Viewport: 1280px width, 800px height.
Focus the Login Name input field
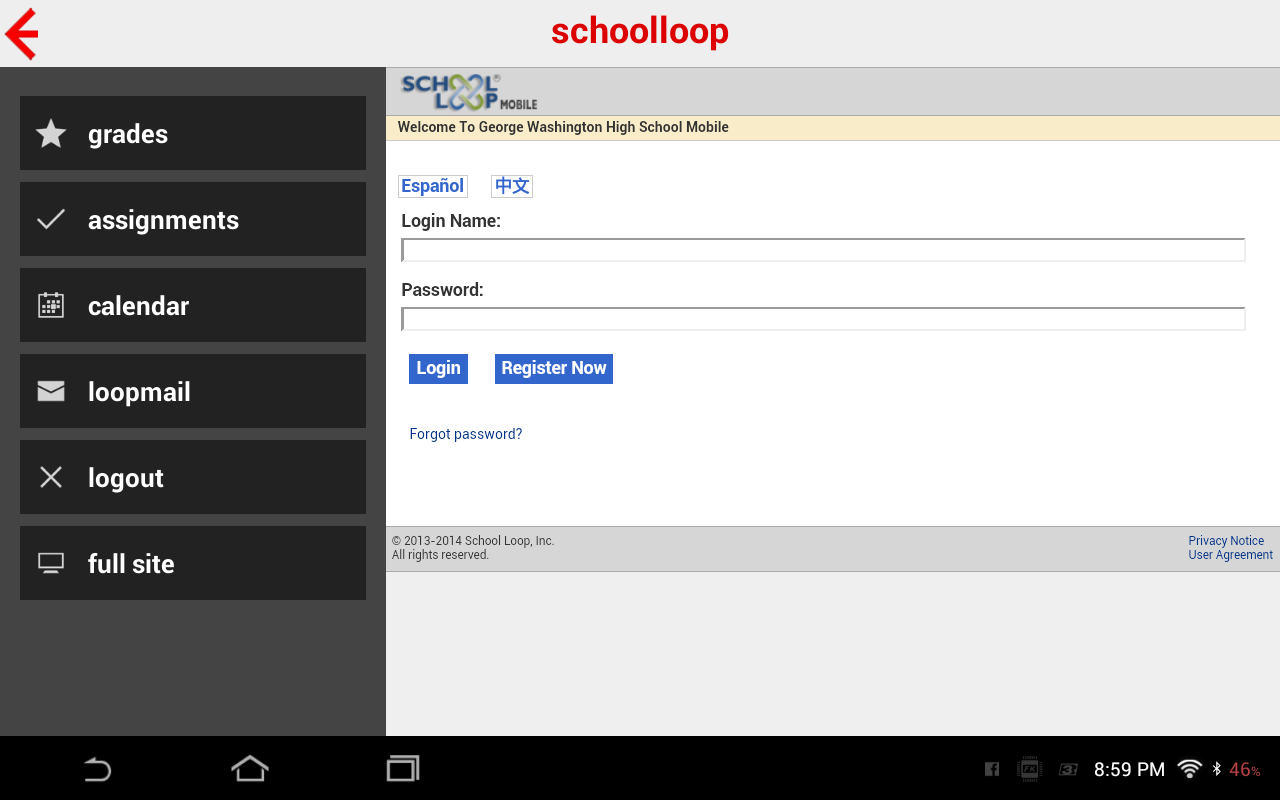[x=823, y=250]
